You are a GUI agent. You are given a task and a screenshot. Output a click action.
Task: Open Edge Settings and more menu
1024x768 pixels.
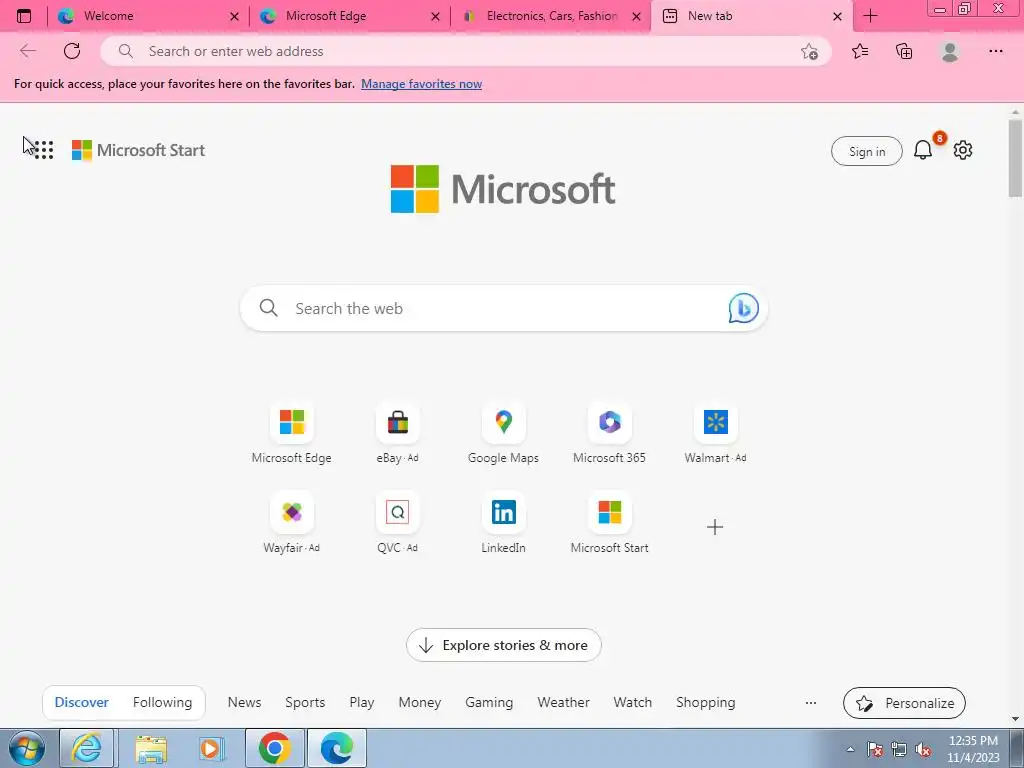coord(995,51)
